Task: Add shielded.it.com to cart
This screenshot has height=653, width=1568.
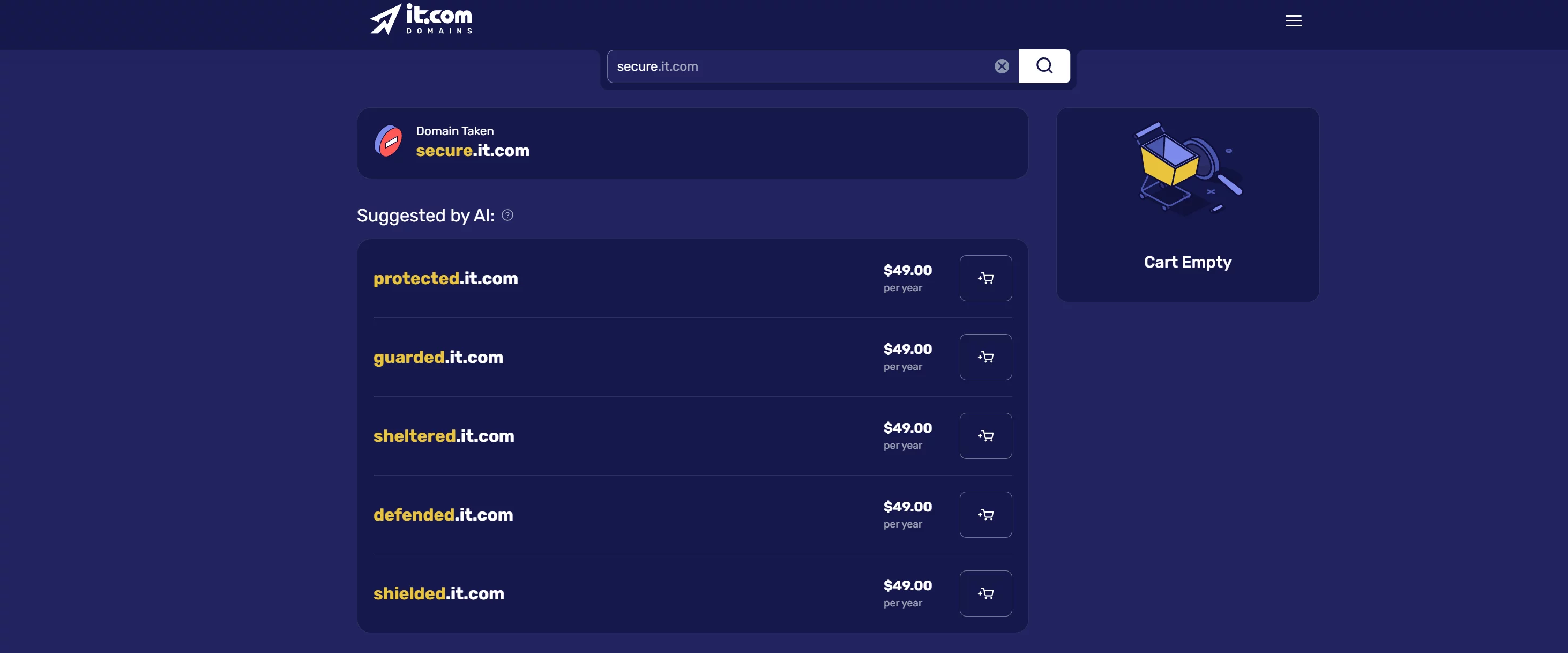Action: point(985,593)
